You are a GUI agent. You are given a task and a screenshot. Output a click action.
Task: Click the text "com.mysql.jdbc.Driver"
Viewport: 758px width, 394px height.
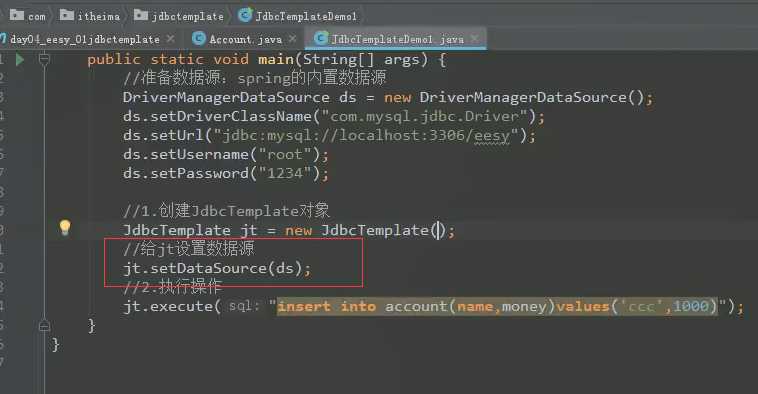click(x=424, y=117)
